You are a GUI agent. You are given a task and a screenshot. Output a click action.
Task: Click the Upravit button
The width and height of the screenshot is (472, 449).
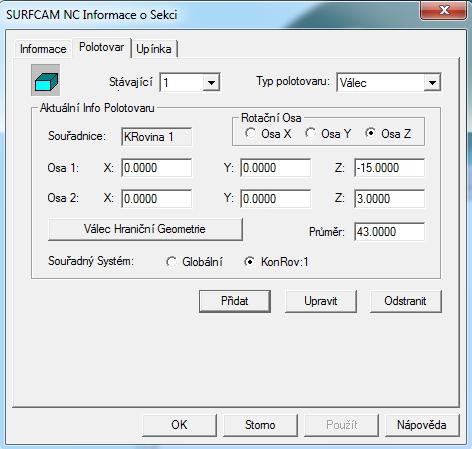tap(321, 301)
